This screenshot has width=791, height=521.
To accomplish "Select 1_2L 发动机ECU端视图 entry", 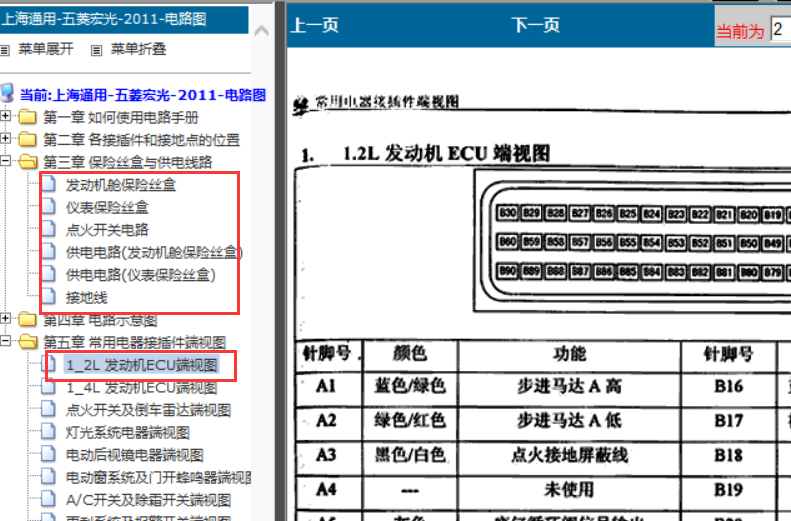I will tap(142, 365).
